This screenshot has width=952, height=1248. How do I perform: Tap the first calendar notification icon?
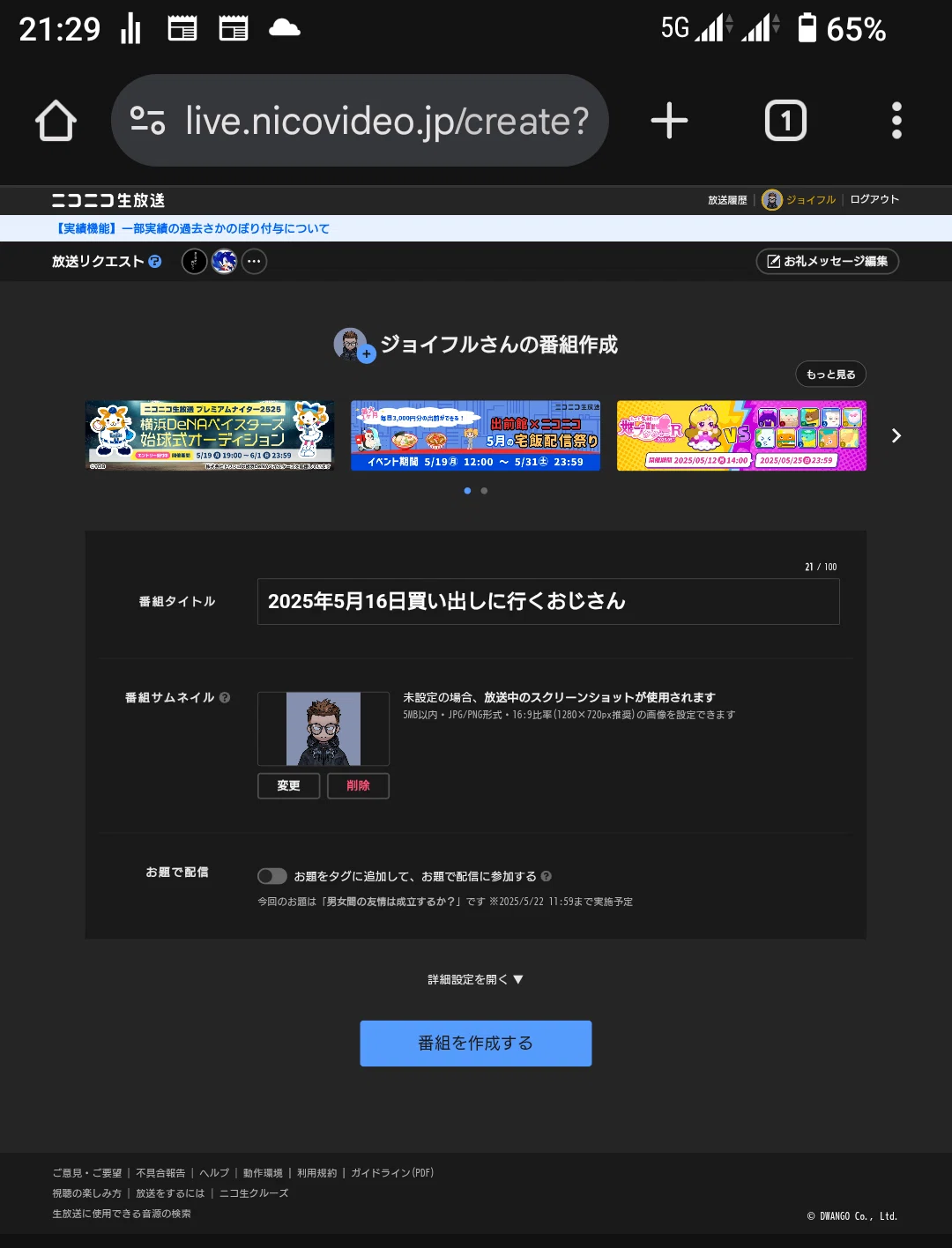pos(182,29)
